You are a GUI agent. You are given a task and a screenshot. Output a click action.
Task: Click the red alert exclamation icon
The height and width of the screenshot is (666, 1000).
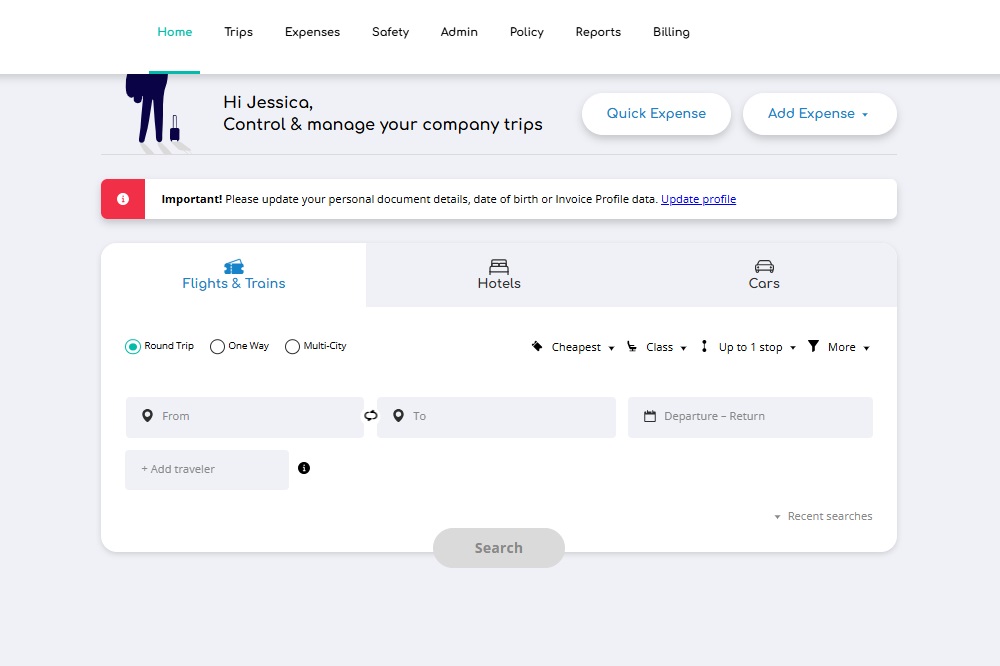tap(123, 199)
